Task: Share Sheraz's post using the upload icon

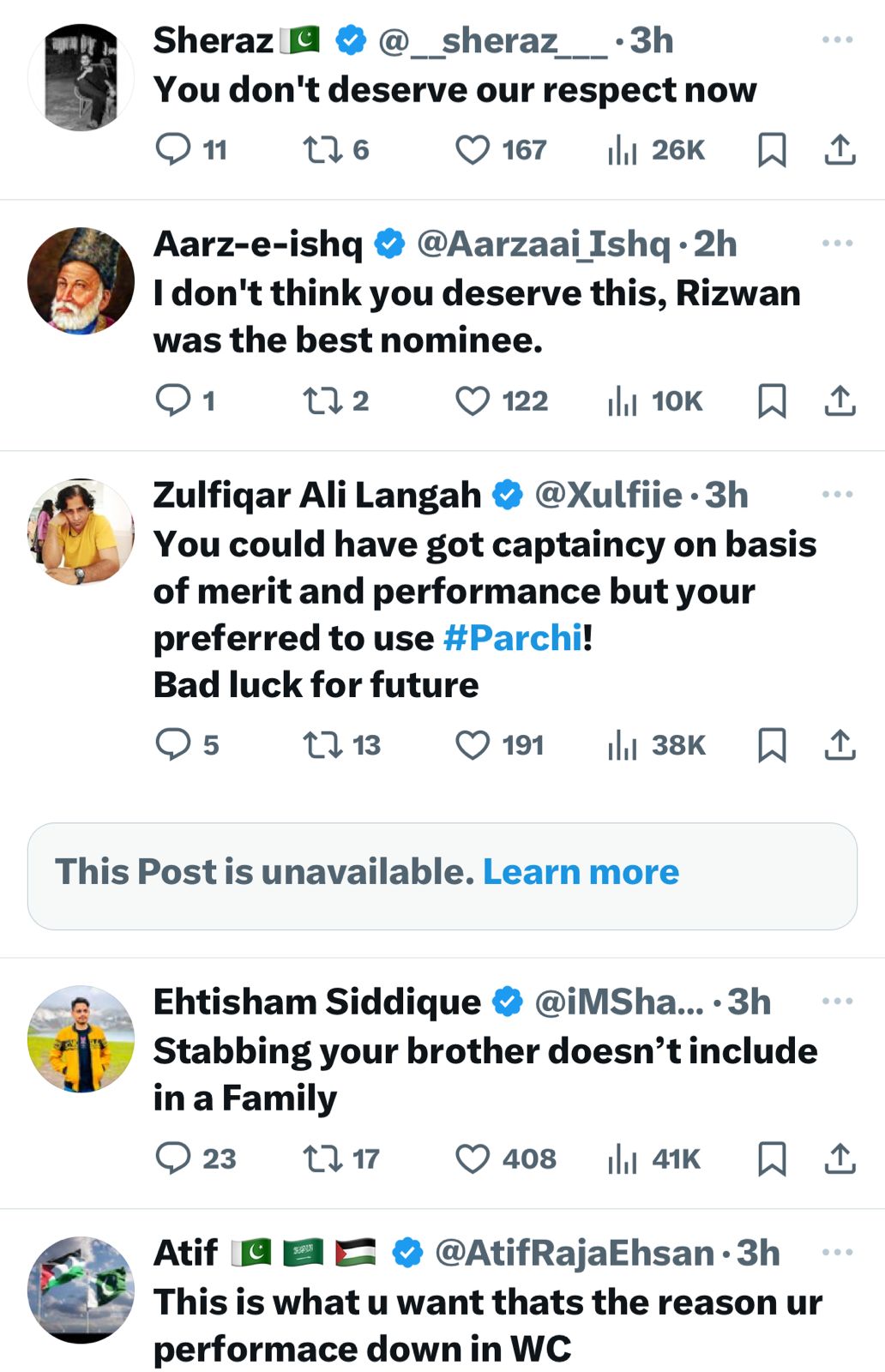Action: (x=840, y=150)
